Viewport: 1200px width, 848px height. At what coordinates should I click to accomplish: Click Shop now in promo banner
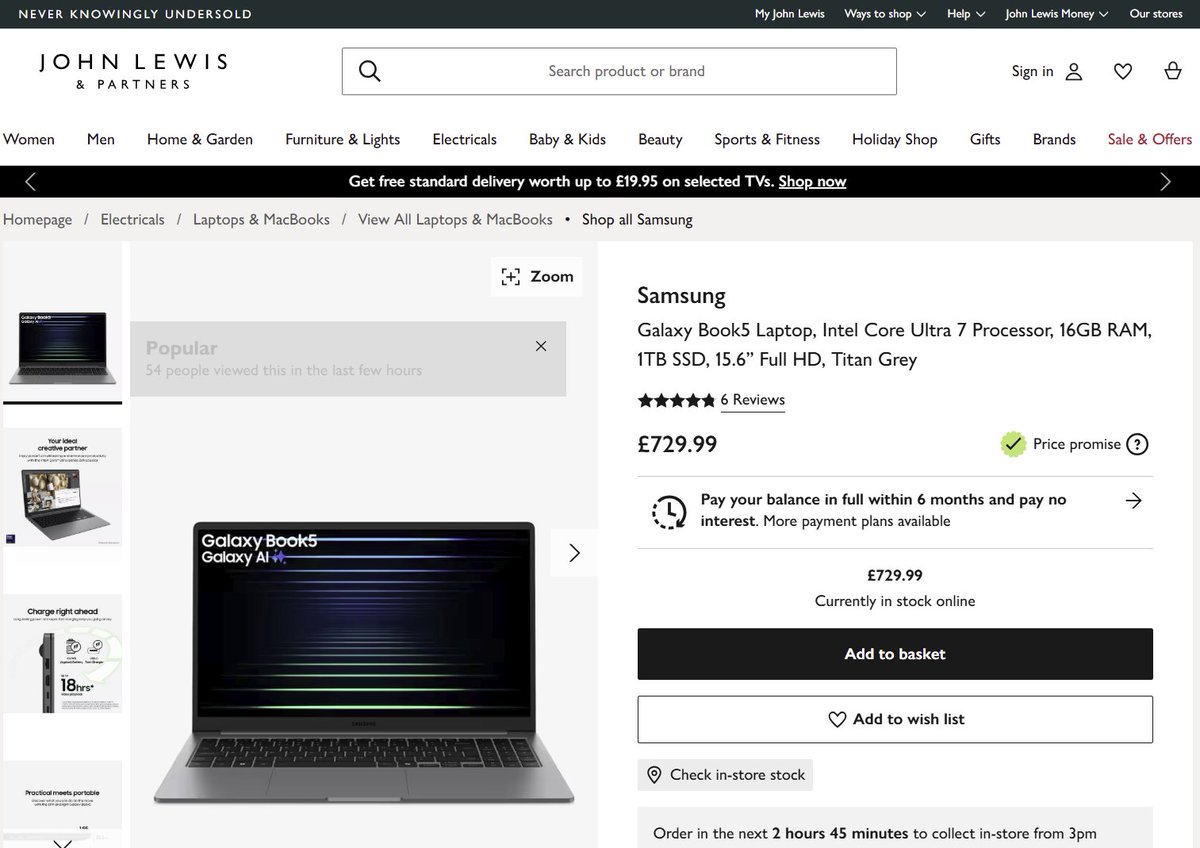(812, 181)
